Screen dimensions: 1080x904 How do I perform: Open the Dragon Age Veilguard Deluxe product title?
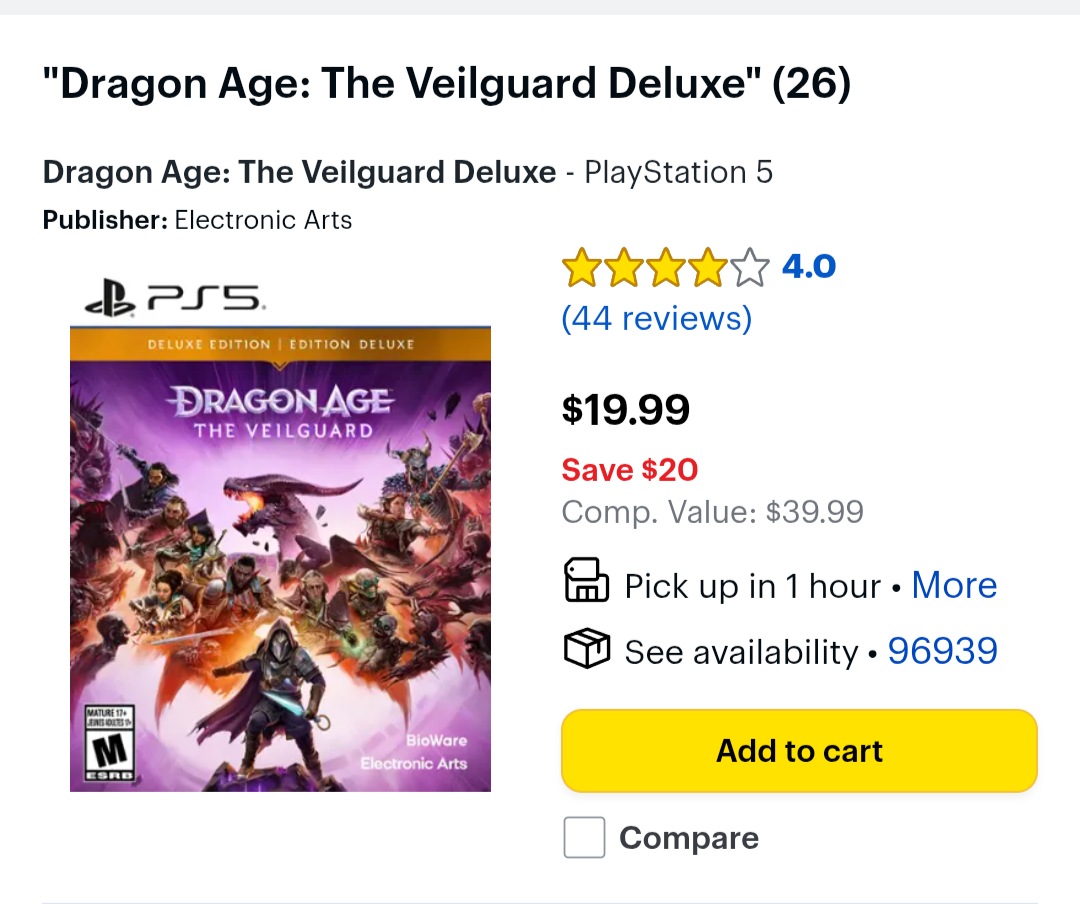[299, 172]
